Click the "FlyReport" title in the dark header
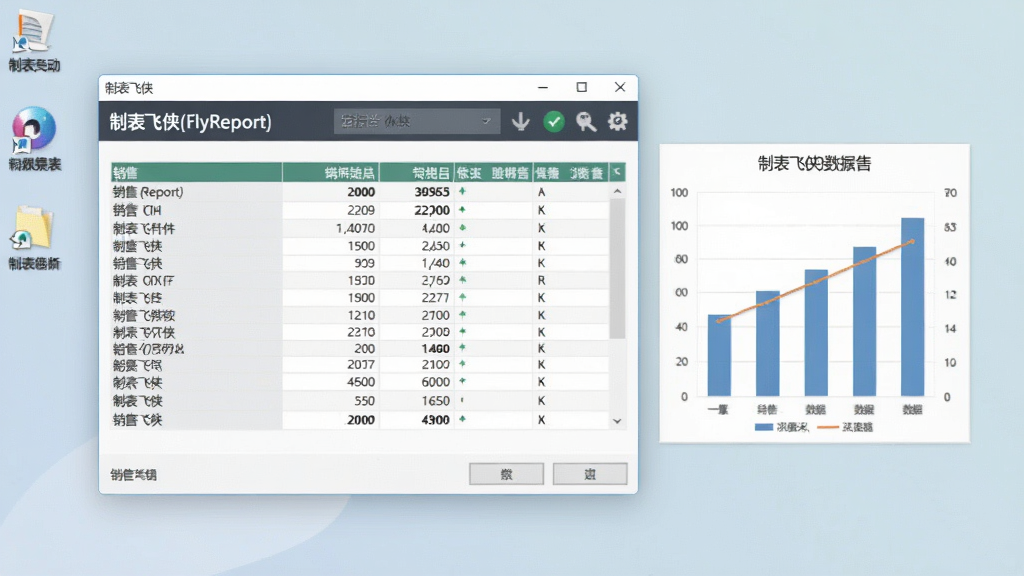 point(190,122)
